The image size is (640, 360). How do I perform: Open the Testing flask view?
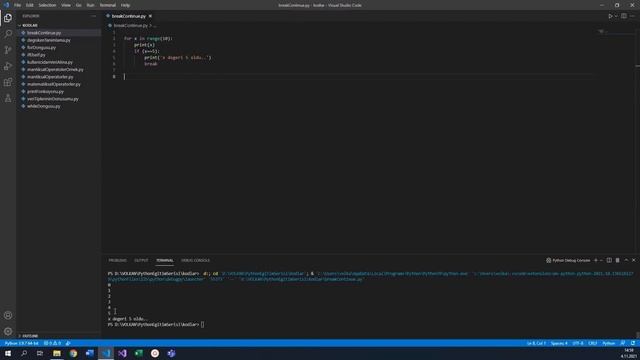coord(8,98)
